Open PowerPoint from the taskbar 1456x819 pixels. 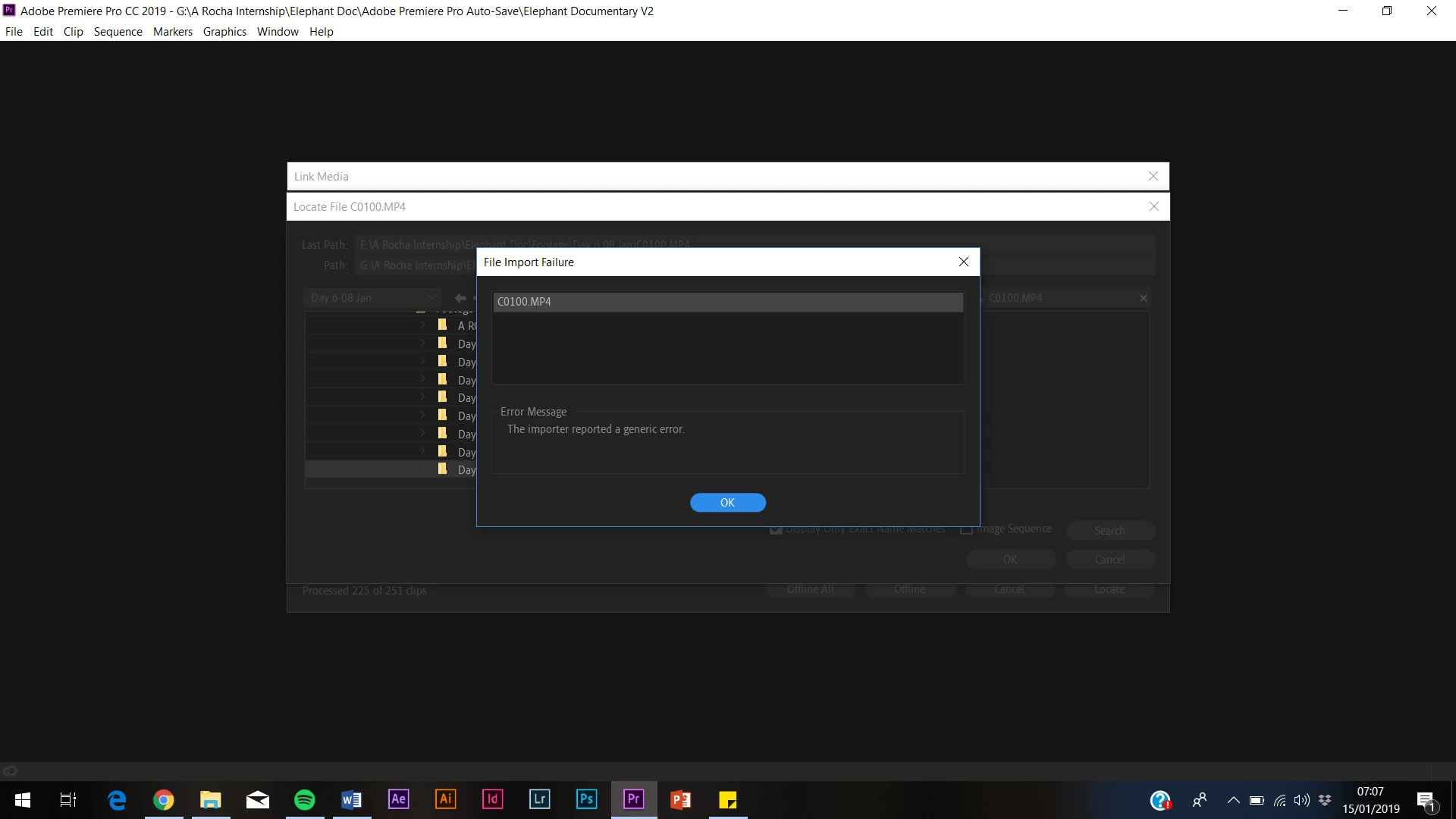(680, 799)
